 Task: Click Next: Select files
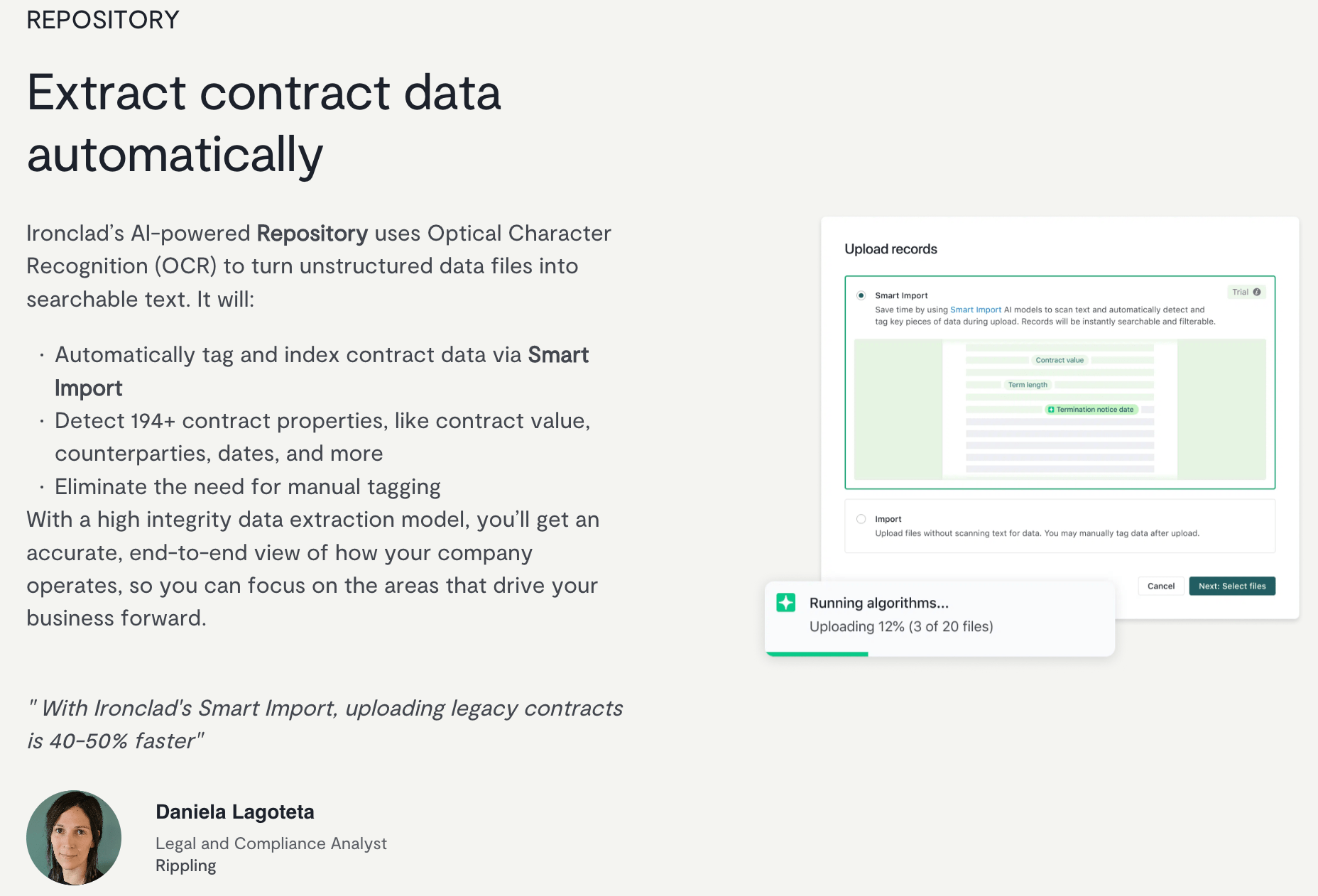pos(1232,586)
